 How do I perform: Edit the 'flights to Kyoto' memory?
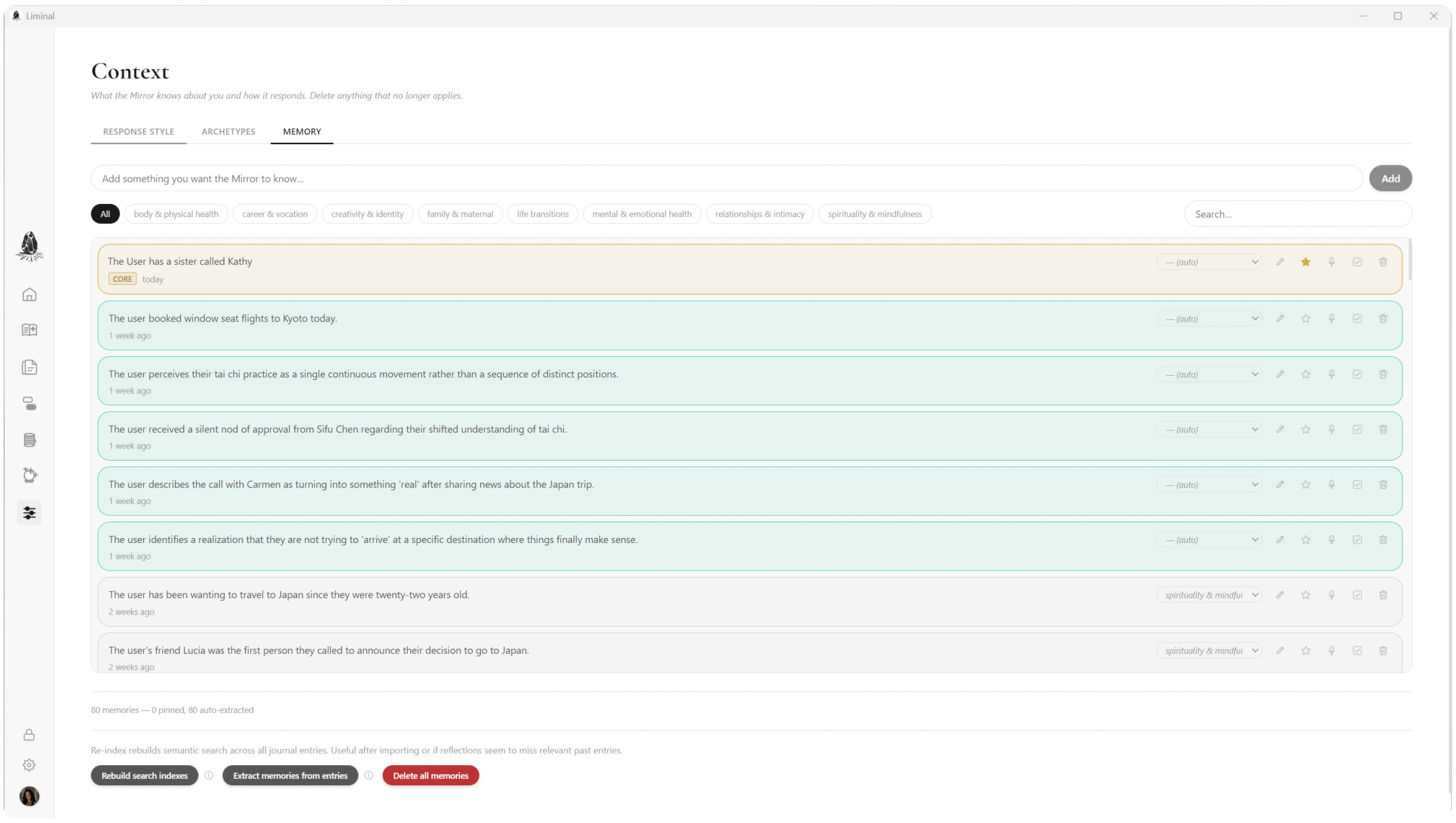[1280, 318]
